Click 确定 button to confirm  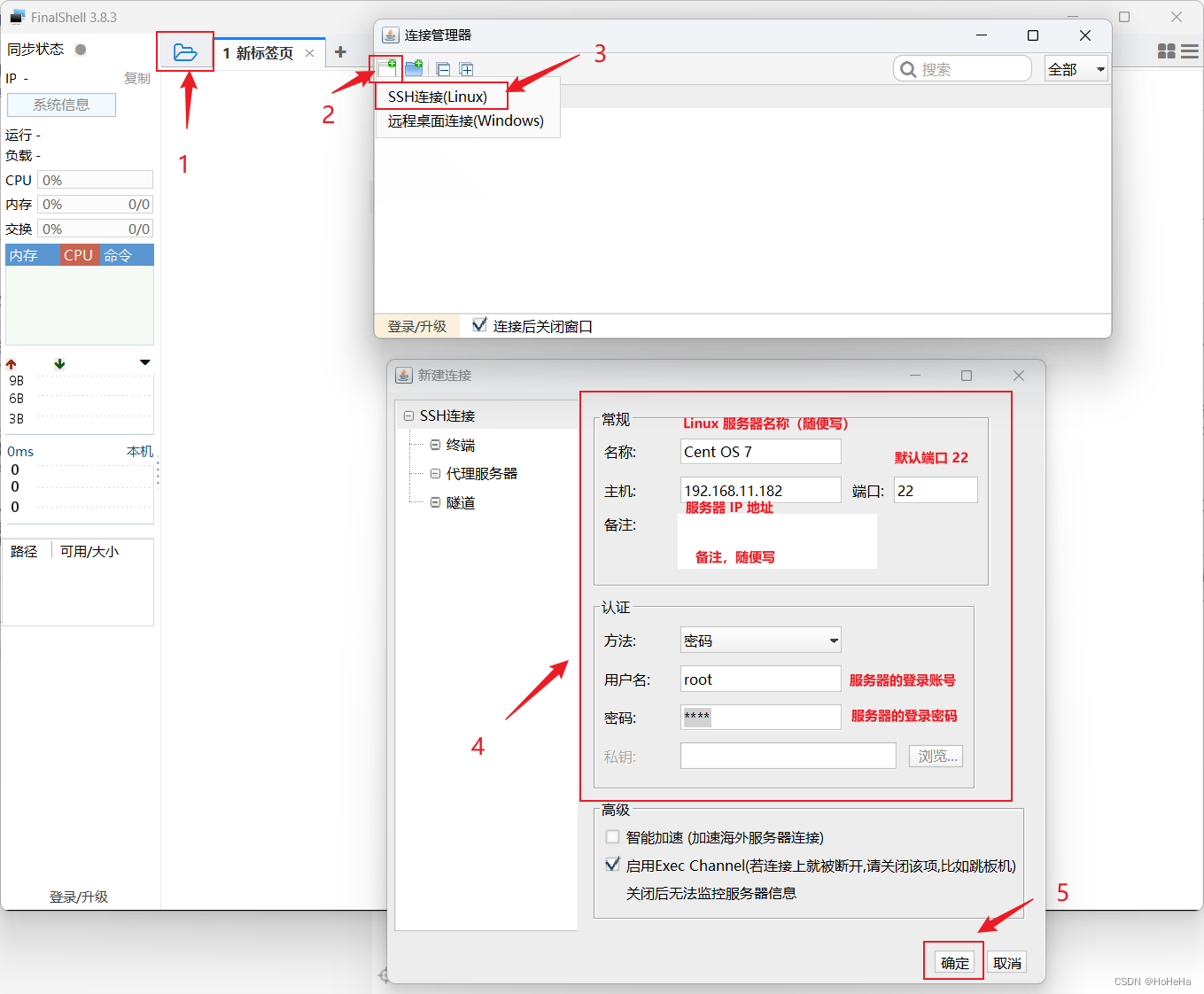954,963
